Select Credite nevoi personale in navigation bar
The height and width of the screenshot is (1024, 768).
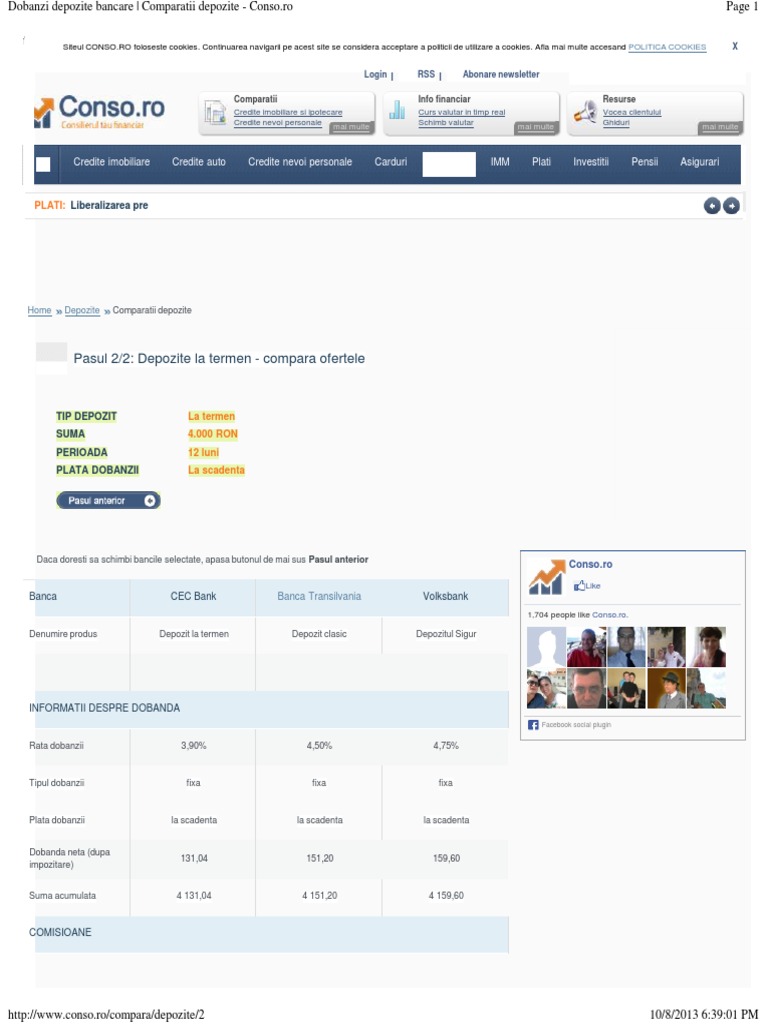(x=300, y=162)
